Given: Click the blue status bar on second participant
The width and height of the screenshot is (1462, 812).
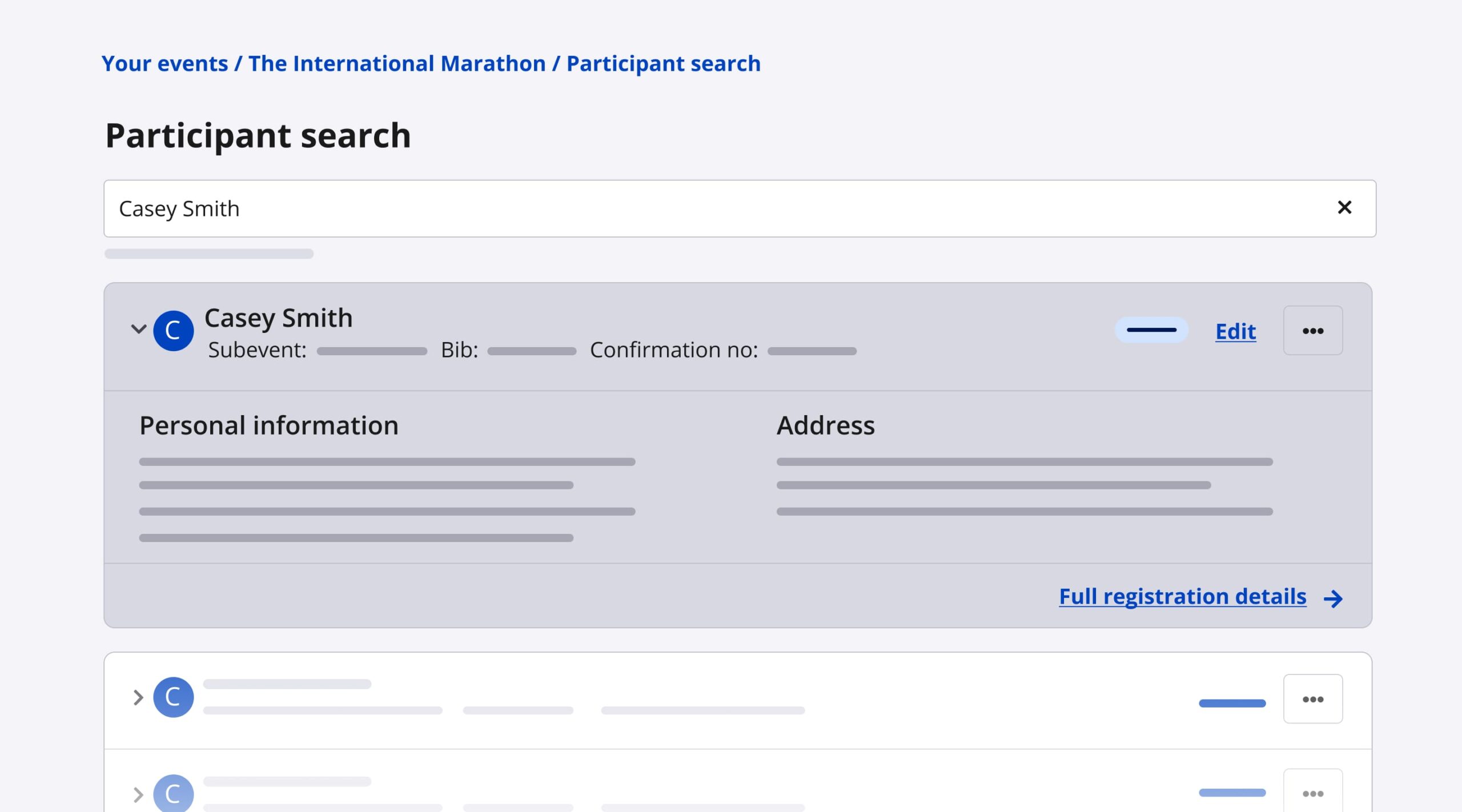Looking at the screenshot, I should point(1232,703).
